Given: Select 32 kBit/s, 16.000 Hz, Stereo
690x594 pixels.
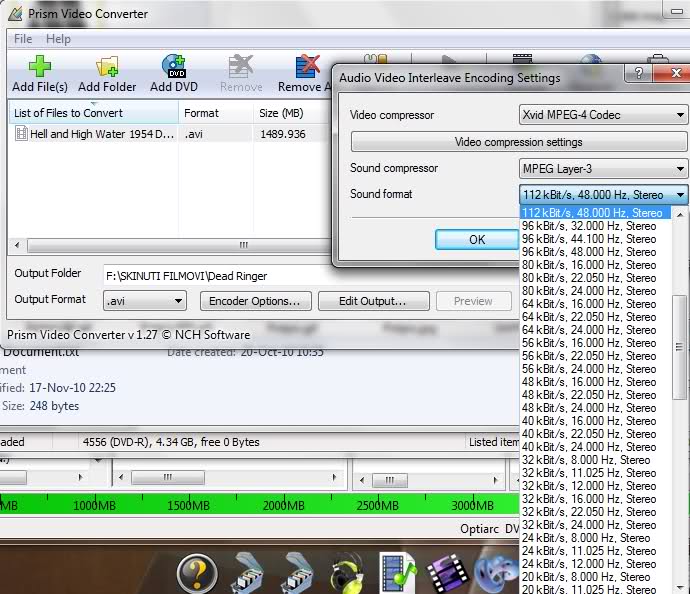Looking at the screenshot, I should coord(595,499).
